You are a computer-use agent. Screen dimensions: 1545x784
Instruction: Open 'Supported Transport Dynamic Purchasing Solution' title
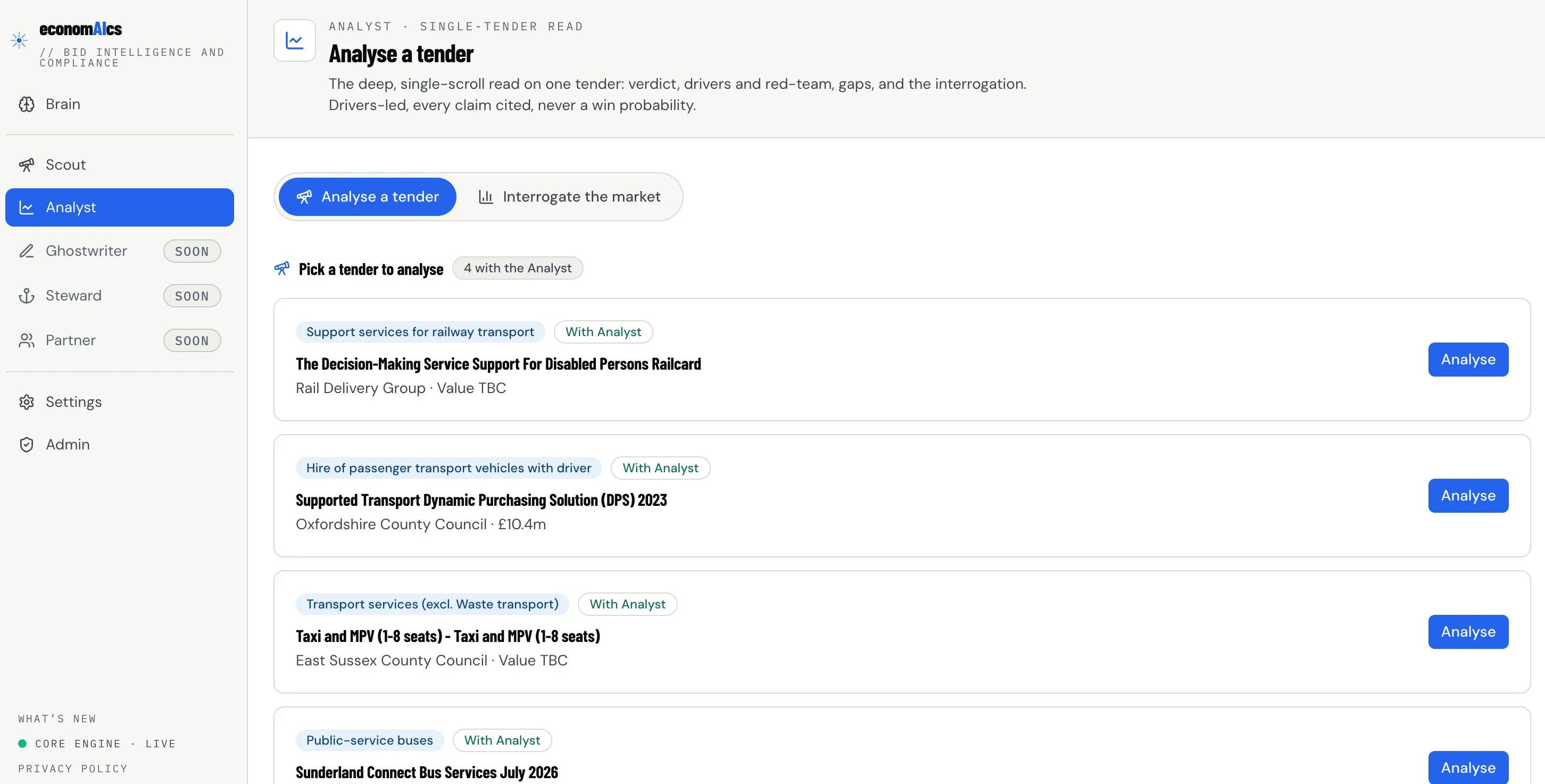(x=481, y=500)
